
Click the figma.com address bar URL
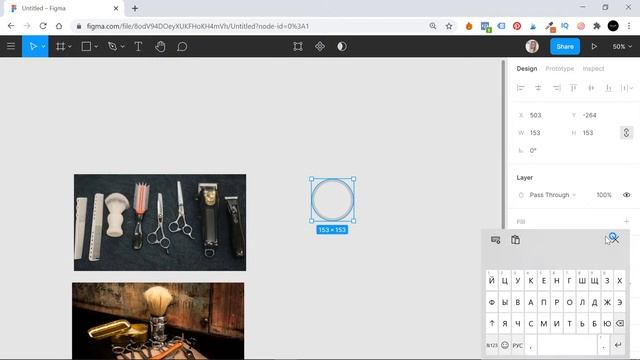point(198,26)
